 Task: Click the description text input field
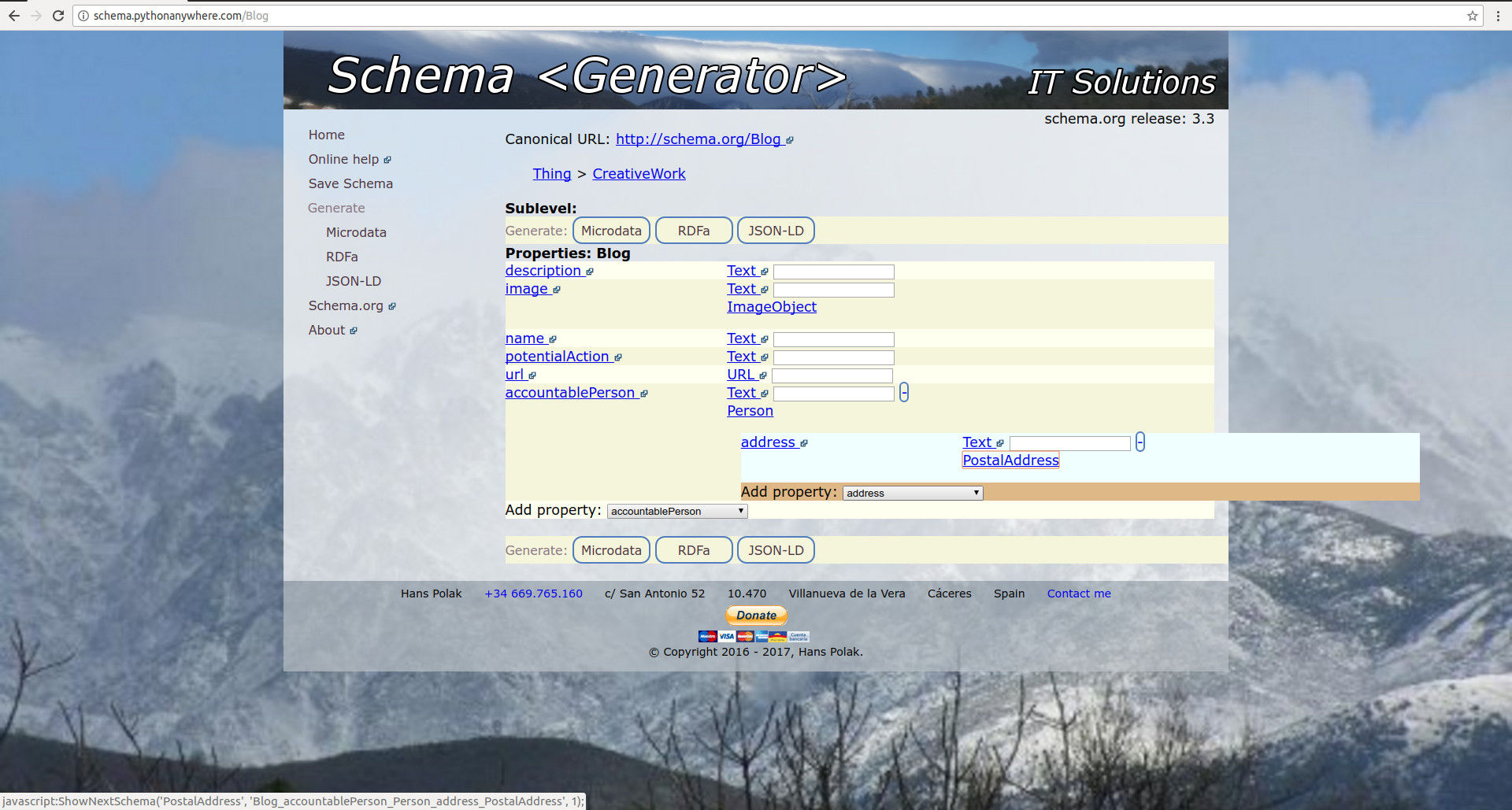(834, 272)
